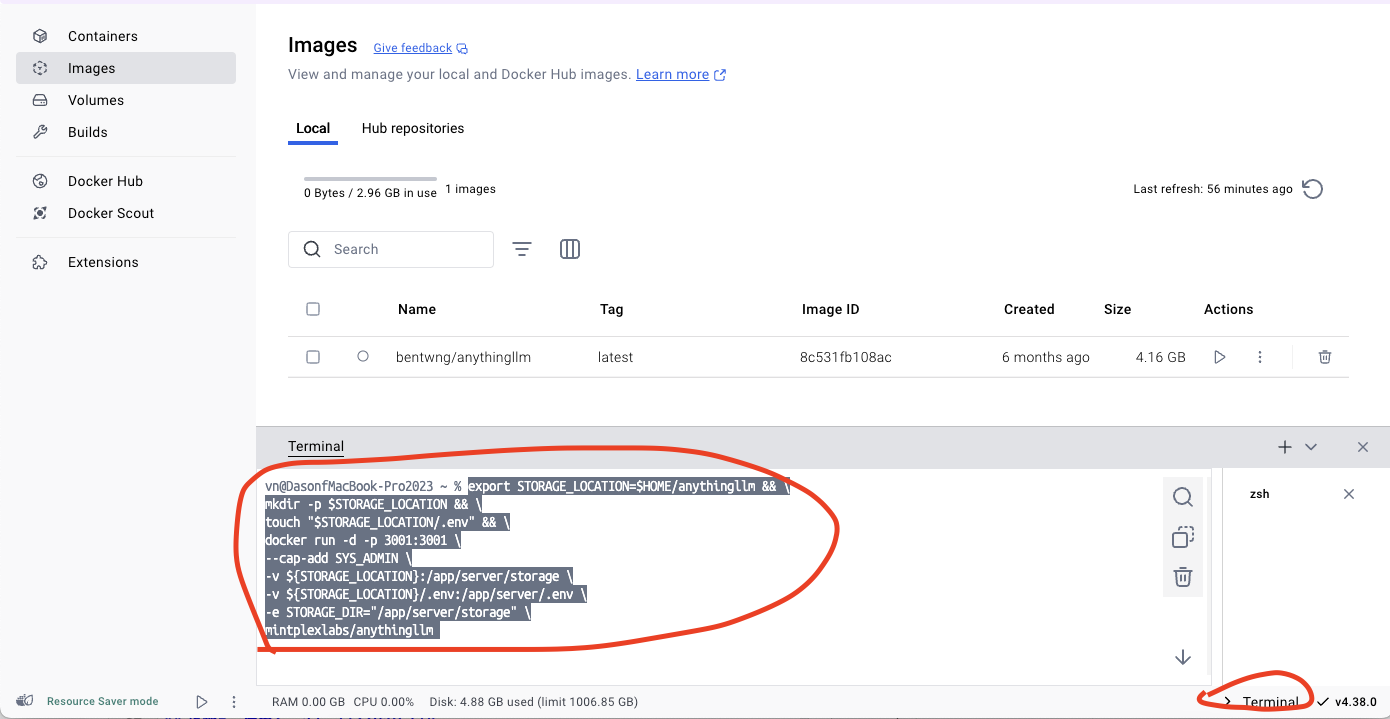The height and width of the screenshot is (719, 1390).
Task: Select all images with header checkbox
Action: coord(313,309)
